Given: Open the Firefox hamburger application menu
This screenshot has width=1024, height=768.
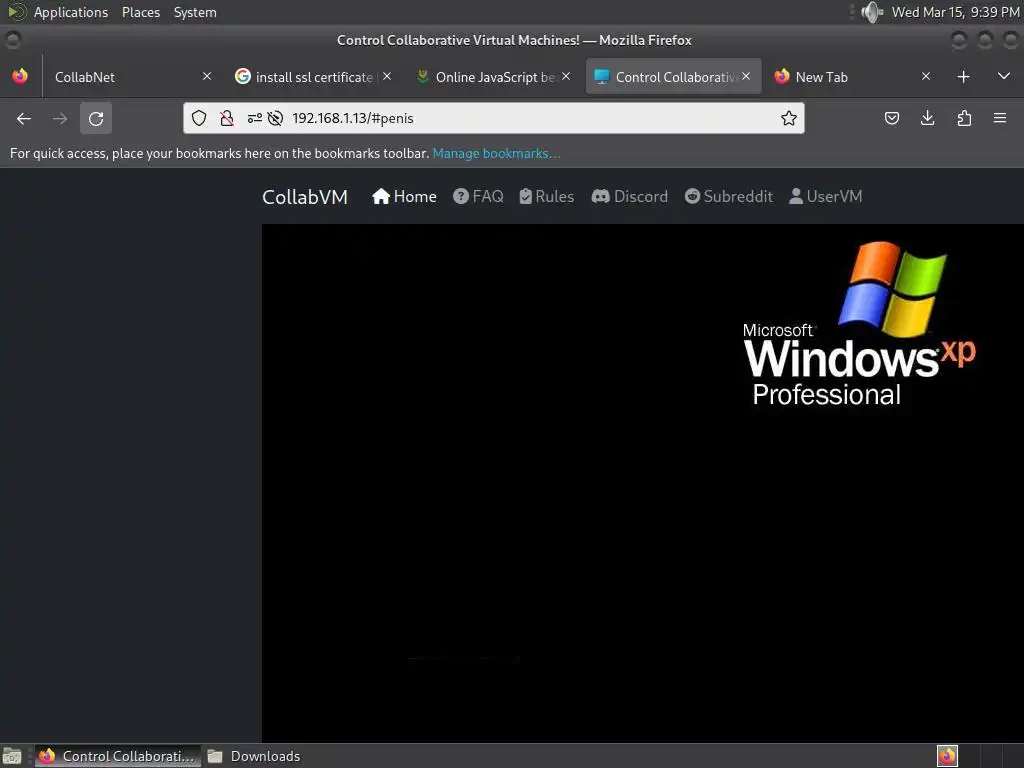Looking at the screenshot, I should coord(1000,118).
